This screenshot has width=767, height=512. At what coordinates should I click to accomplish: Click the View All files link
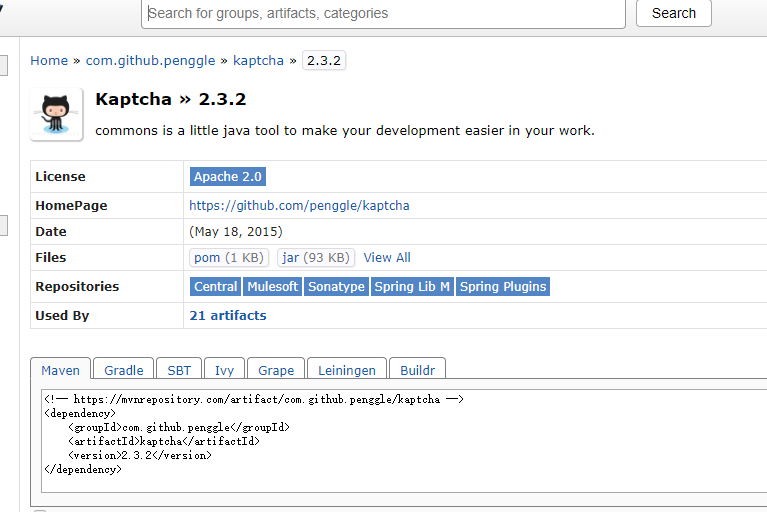(387, 257)
